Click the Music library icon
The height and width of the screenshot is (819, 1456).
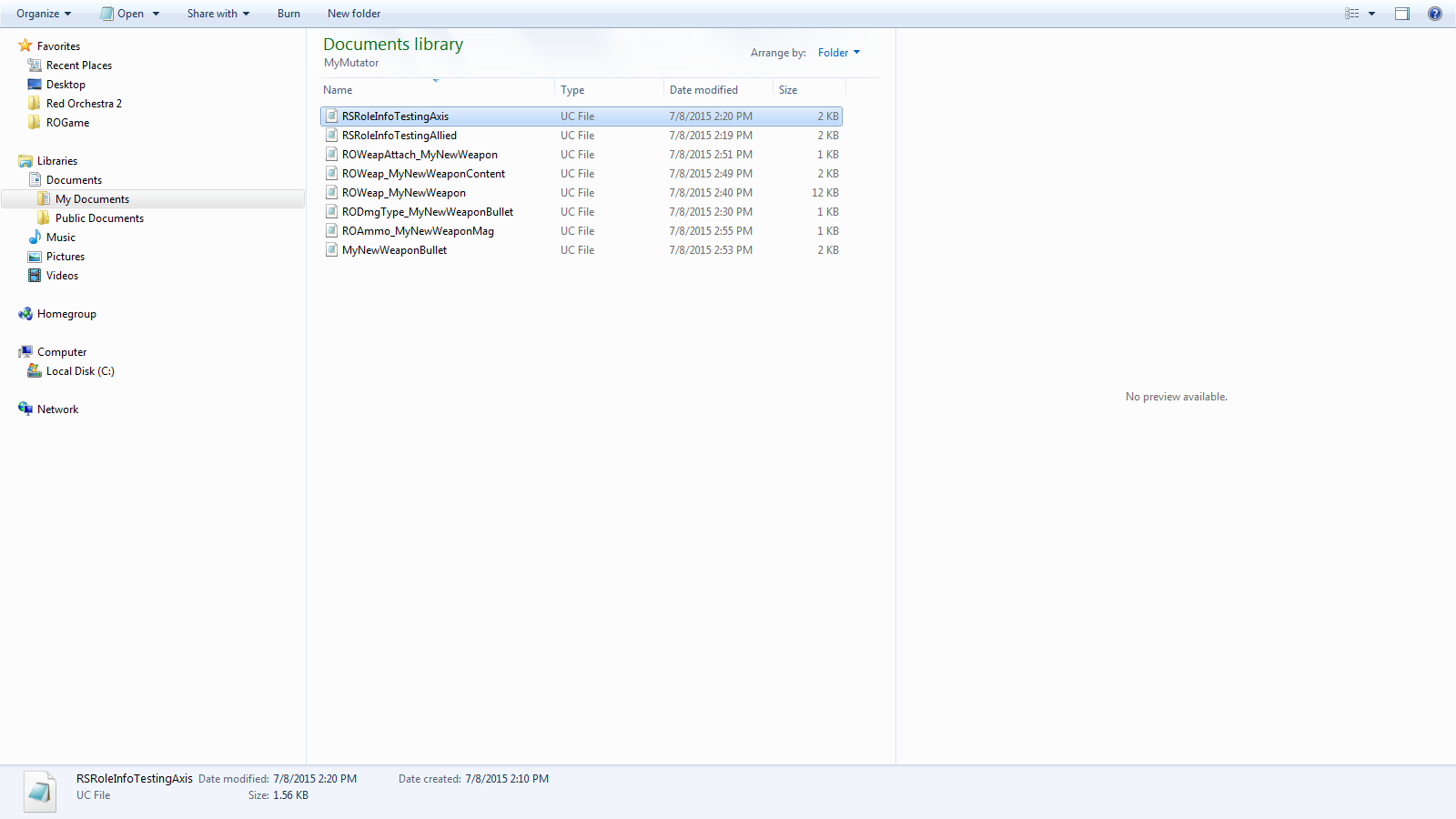point(35,238)
